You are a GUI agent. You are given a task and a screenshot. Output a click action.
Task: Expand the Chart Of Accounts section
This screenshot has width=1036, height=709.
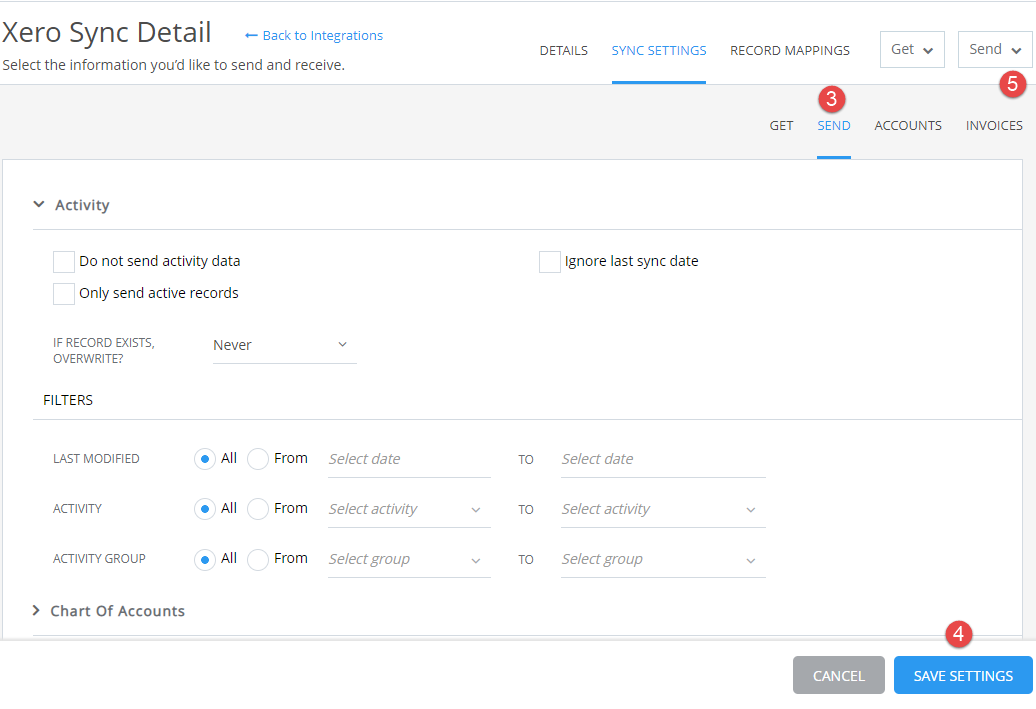pyautogui.click(x=36, y=611)
